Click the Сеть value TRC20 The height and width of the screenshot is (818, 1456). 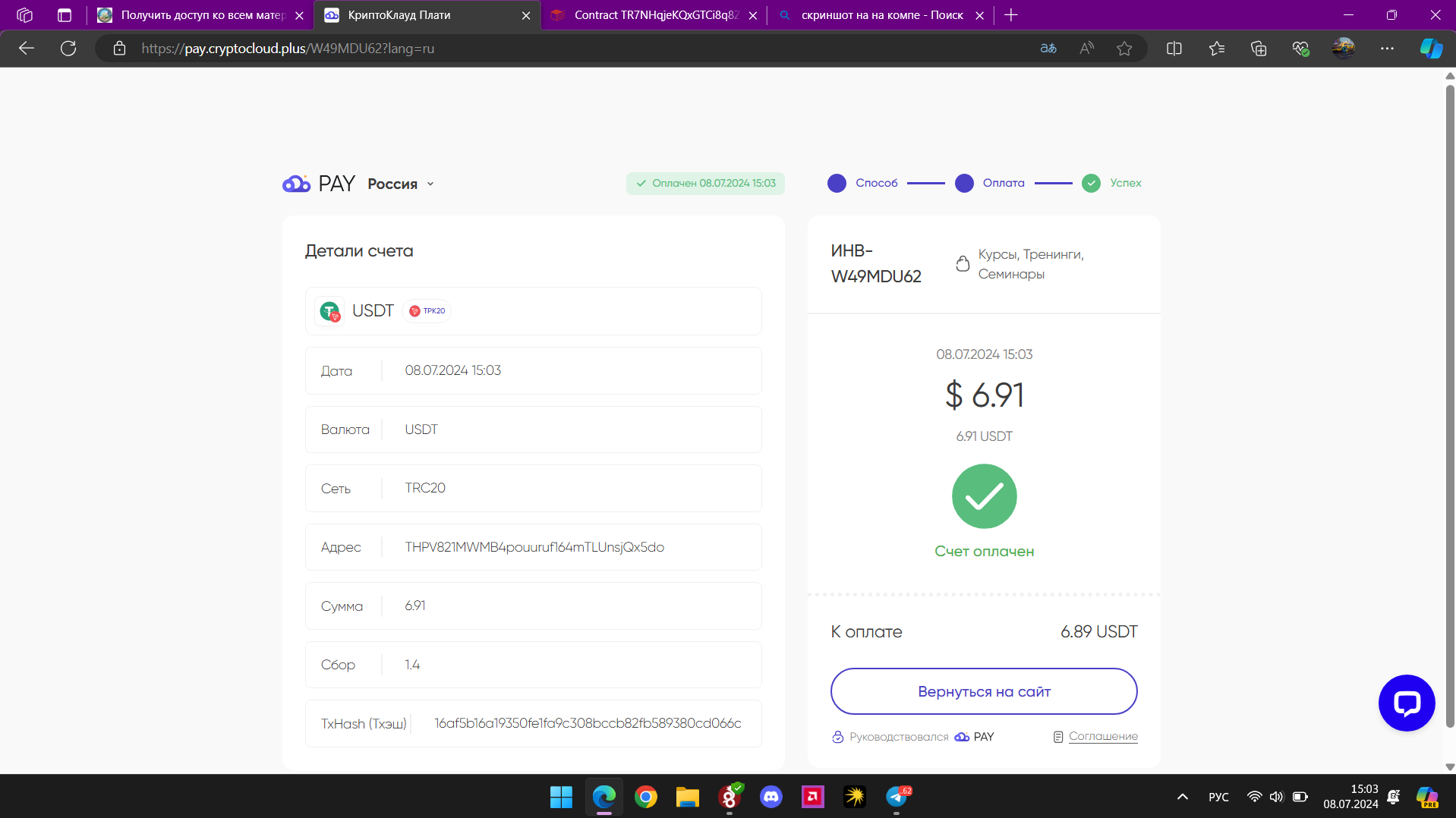[425, 488]
